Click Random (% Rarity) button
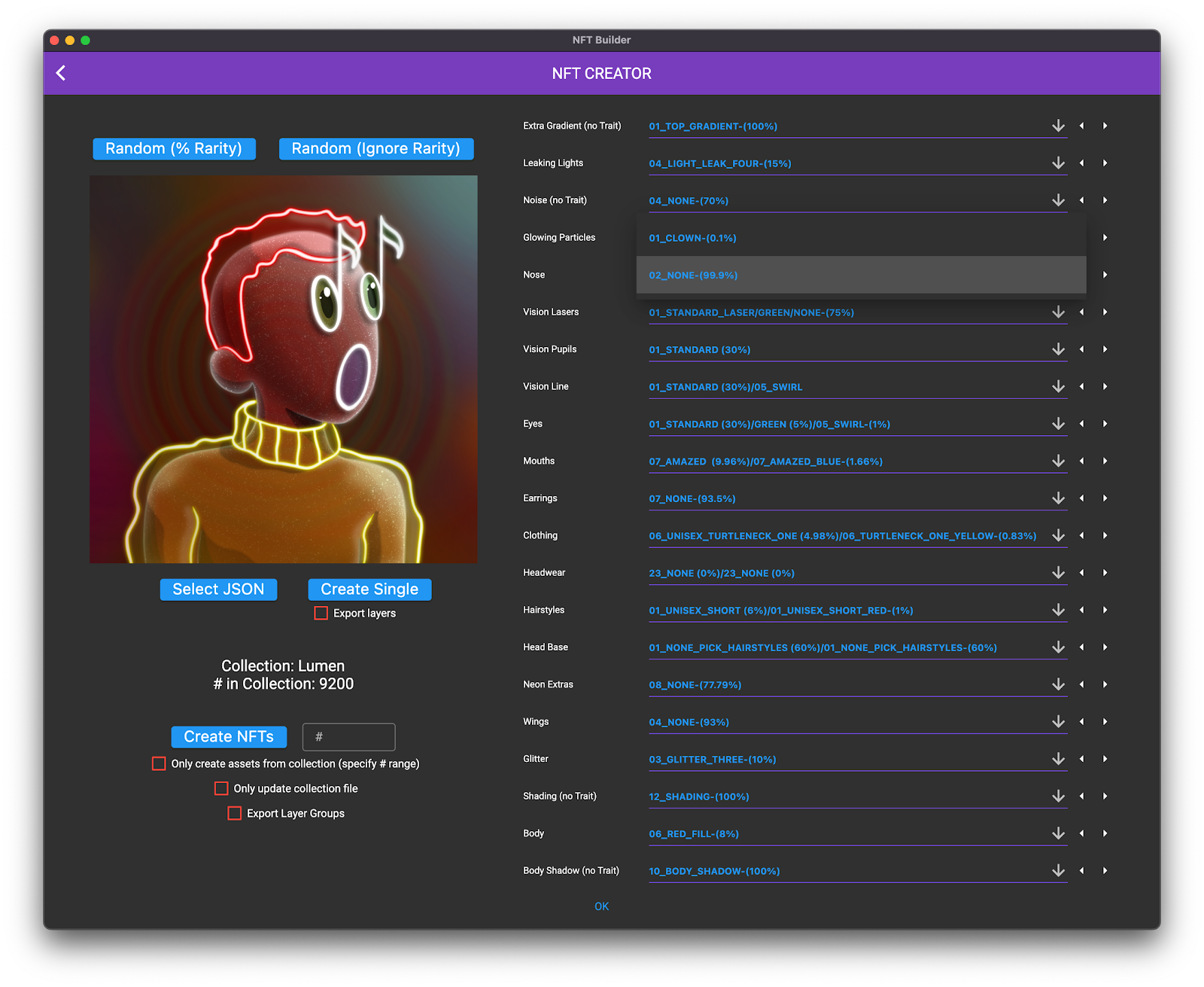This screenshot has width=1204, height=987. coord(174,149)
